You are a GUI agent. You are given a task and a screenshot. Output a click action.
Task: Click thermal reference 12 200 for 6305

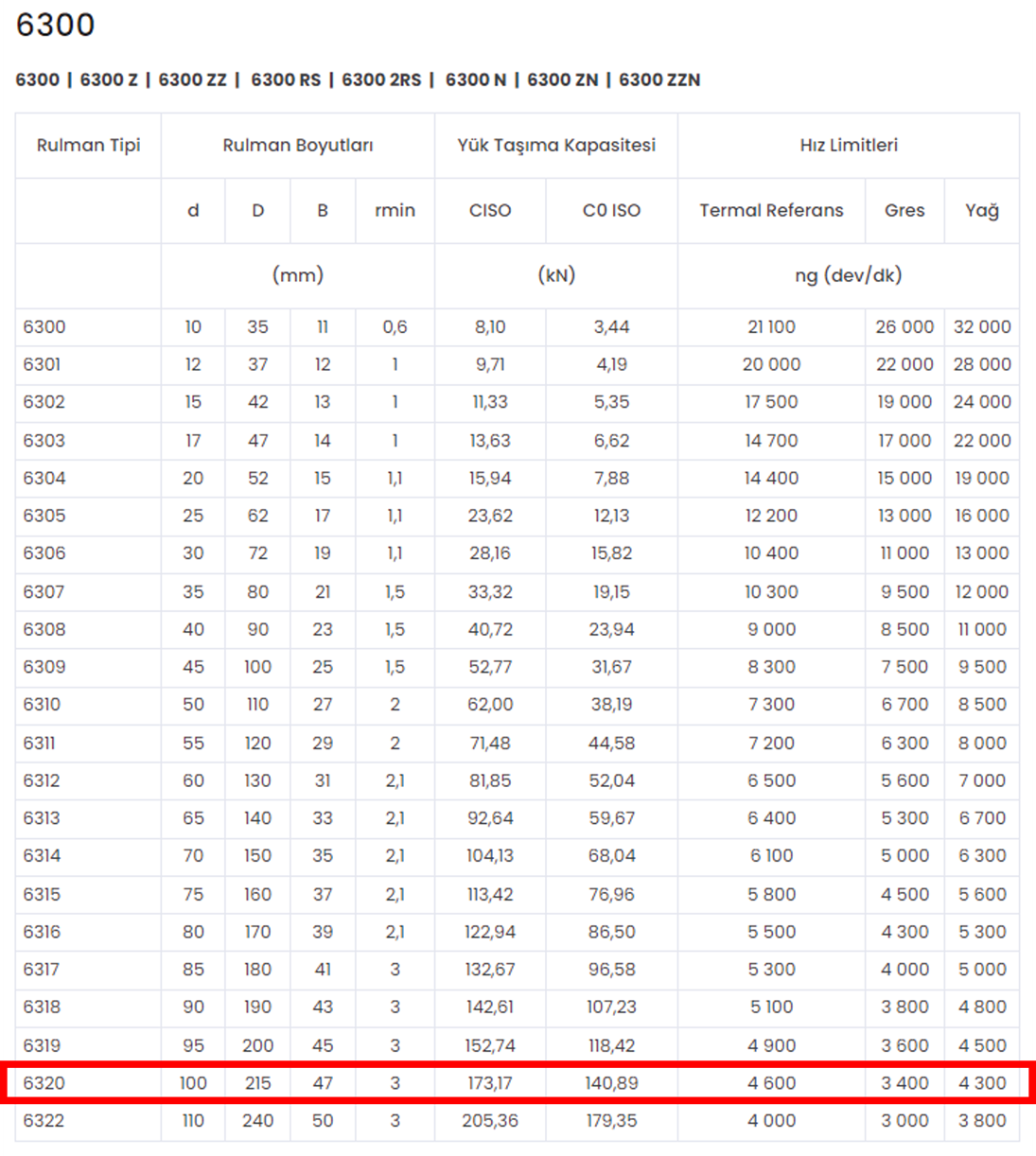click(771, 516)
